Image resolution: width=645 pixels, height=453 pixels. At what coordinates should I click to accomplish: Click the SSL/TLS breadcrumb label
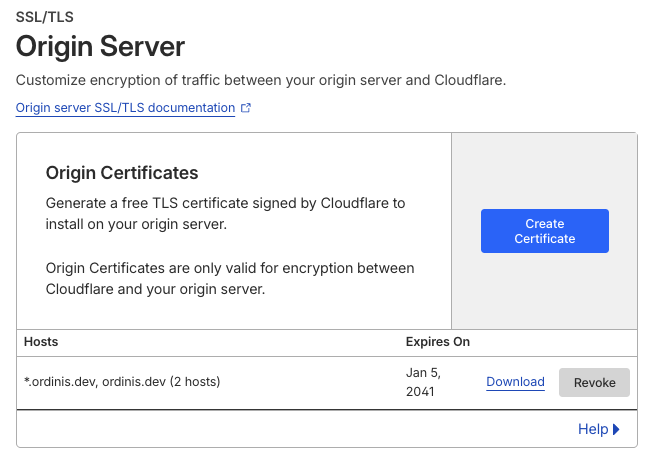(45, 16)
